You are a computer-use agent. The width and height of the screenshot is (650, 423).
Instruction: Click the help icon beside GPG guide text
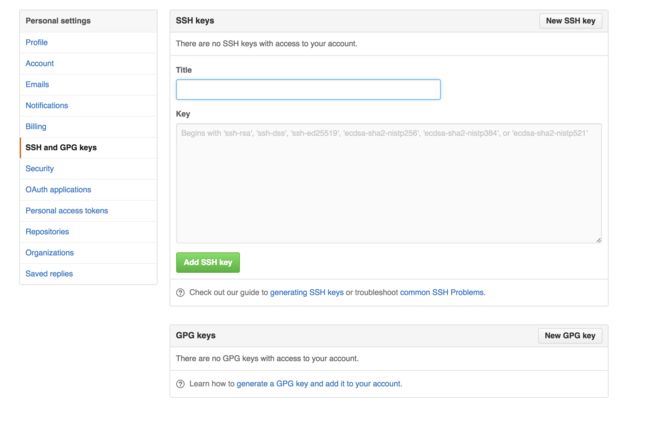(x=180, y=384)
